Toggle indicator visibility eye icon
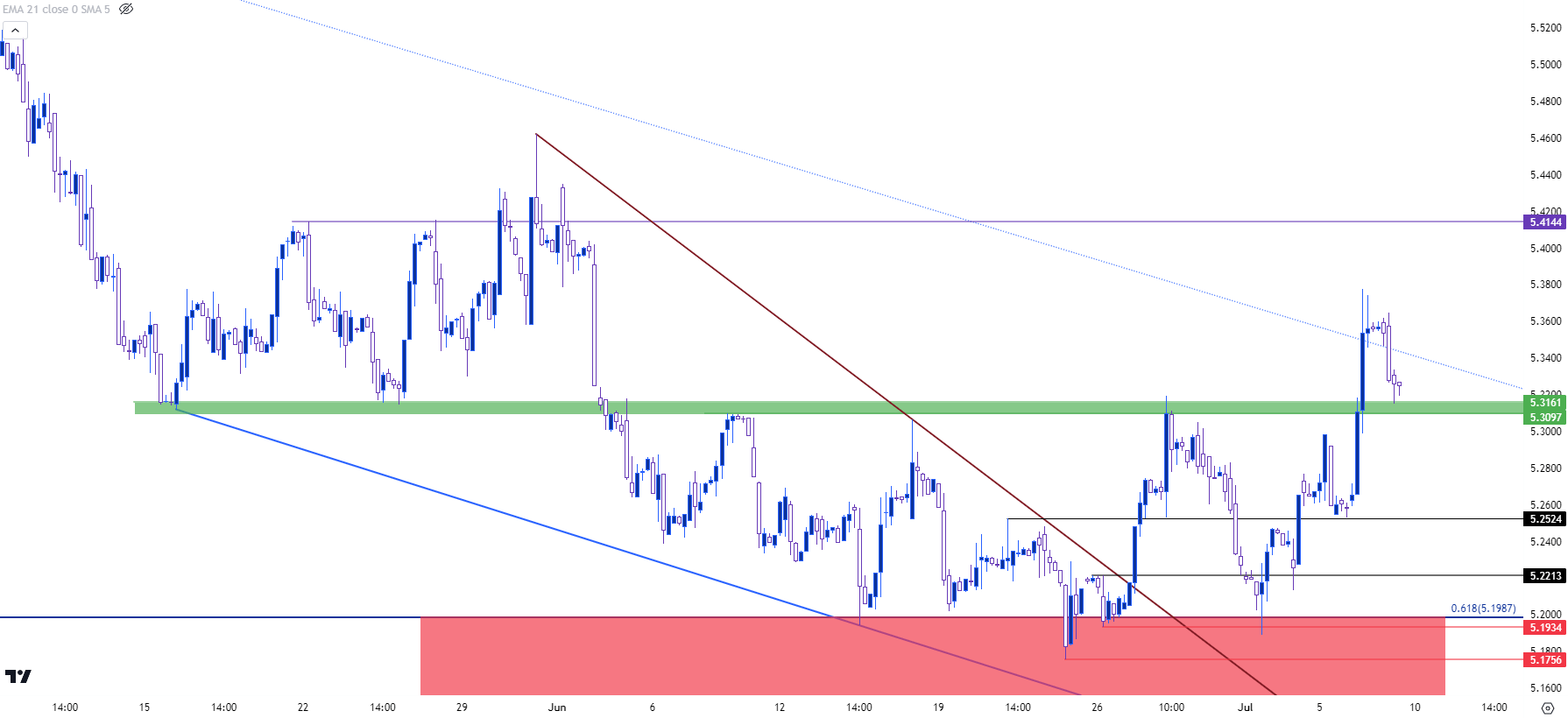 tap(126, 9)
